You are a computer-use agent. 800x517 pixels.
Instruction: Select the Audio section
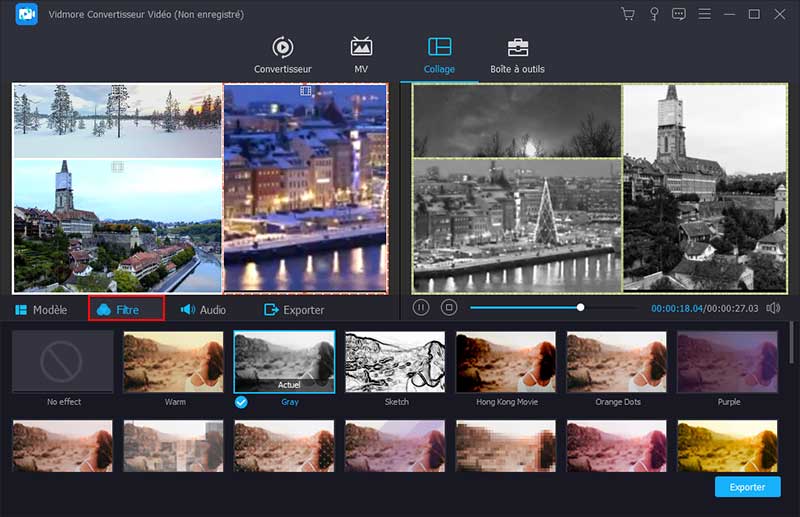203,310
